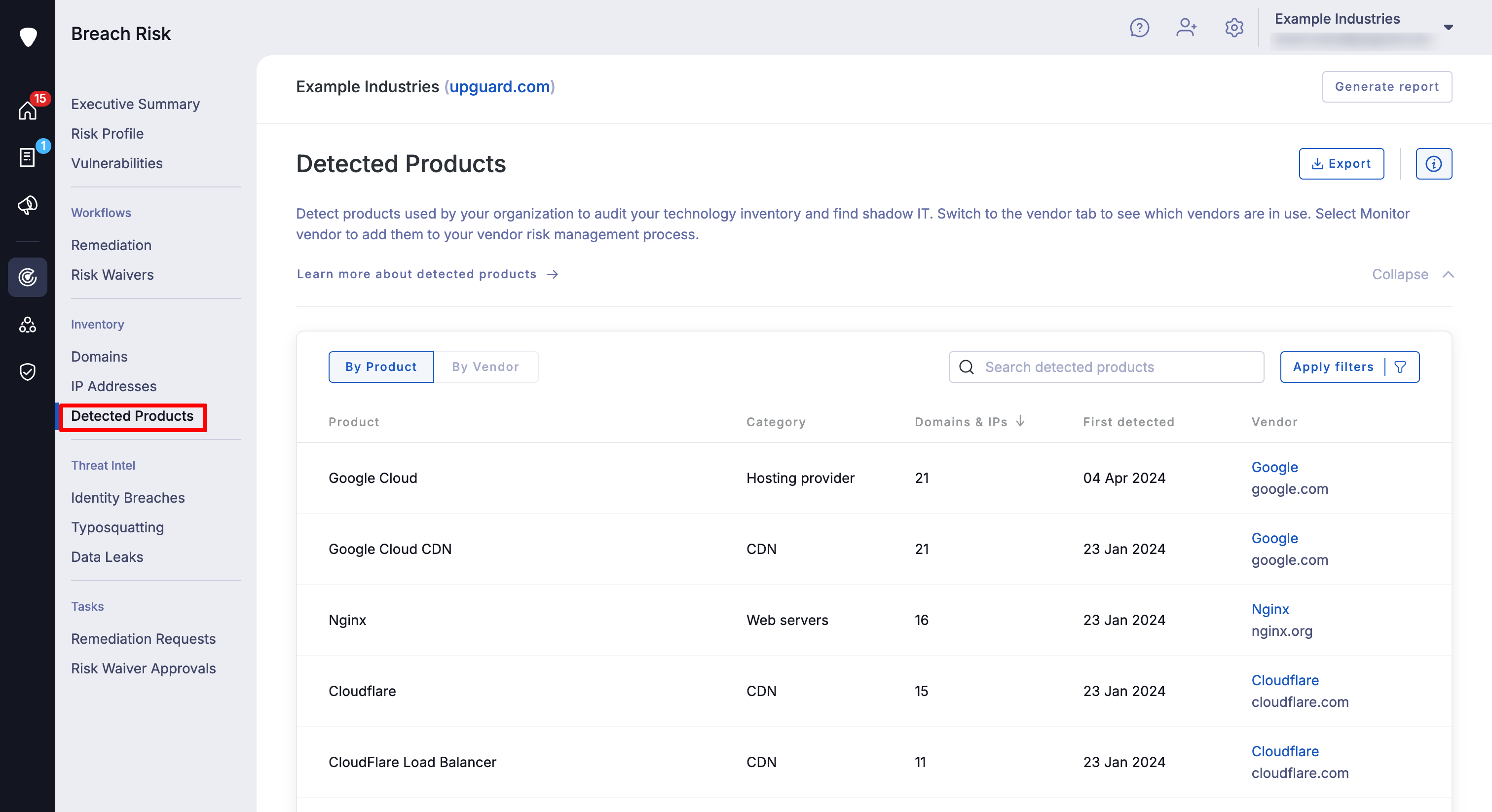
Task: Select the Breach Risk target icon
Action: (28, 277)
